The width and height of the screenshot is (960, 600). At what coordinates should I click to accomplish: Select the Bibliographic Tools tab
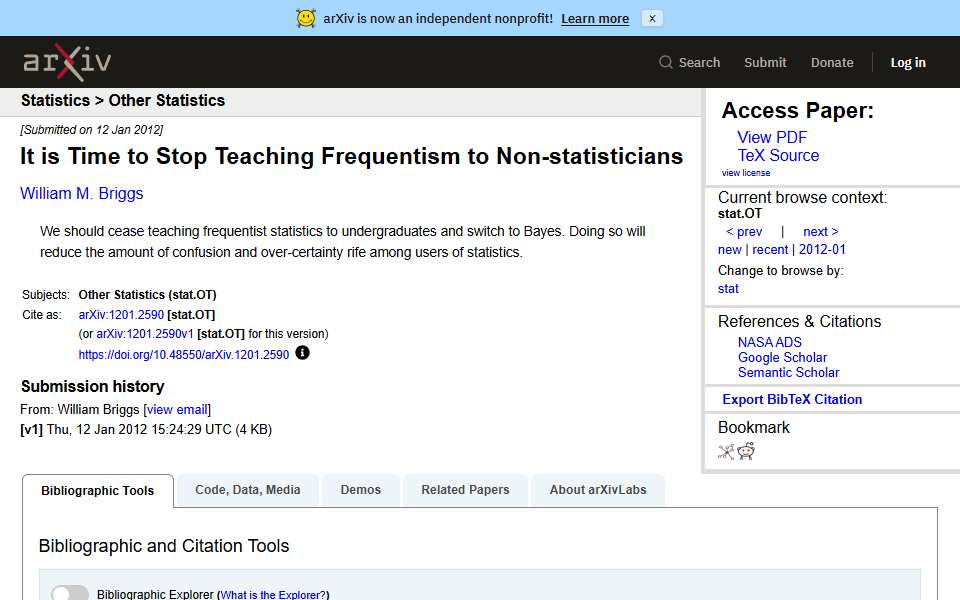(97, 491)
